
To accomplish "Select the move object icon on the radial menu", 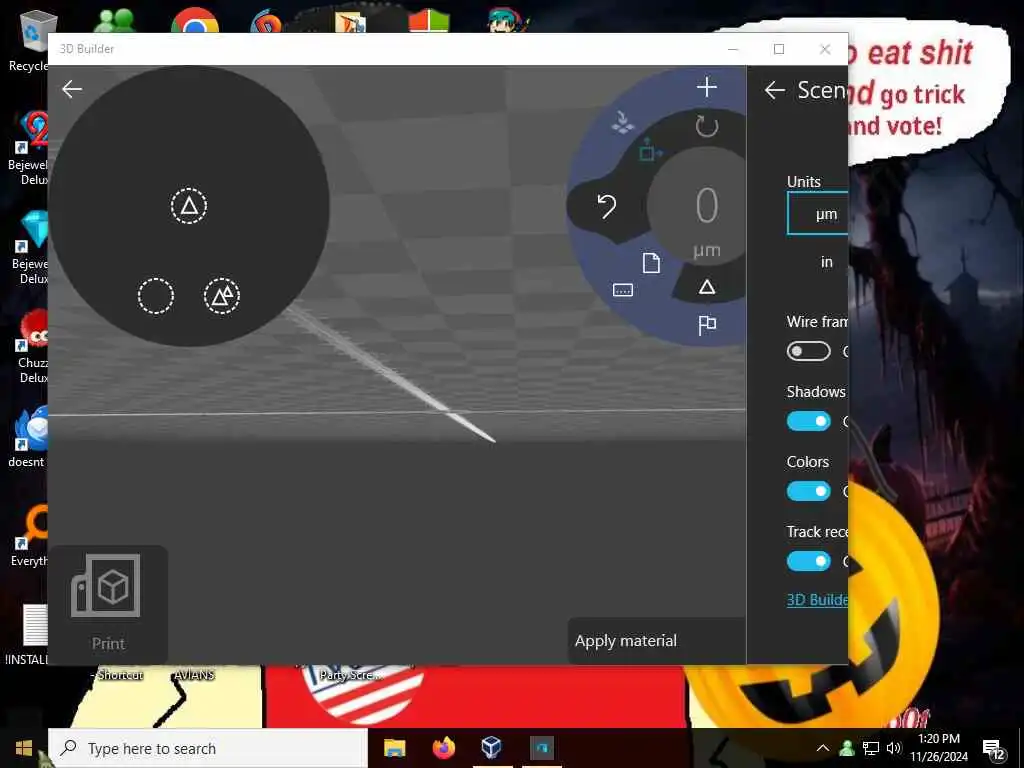I will coord(650,150).
